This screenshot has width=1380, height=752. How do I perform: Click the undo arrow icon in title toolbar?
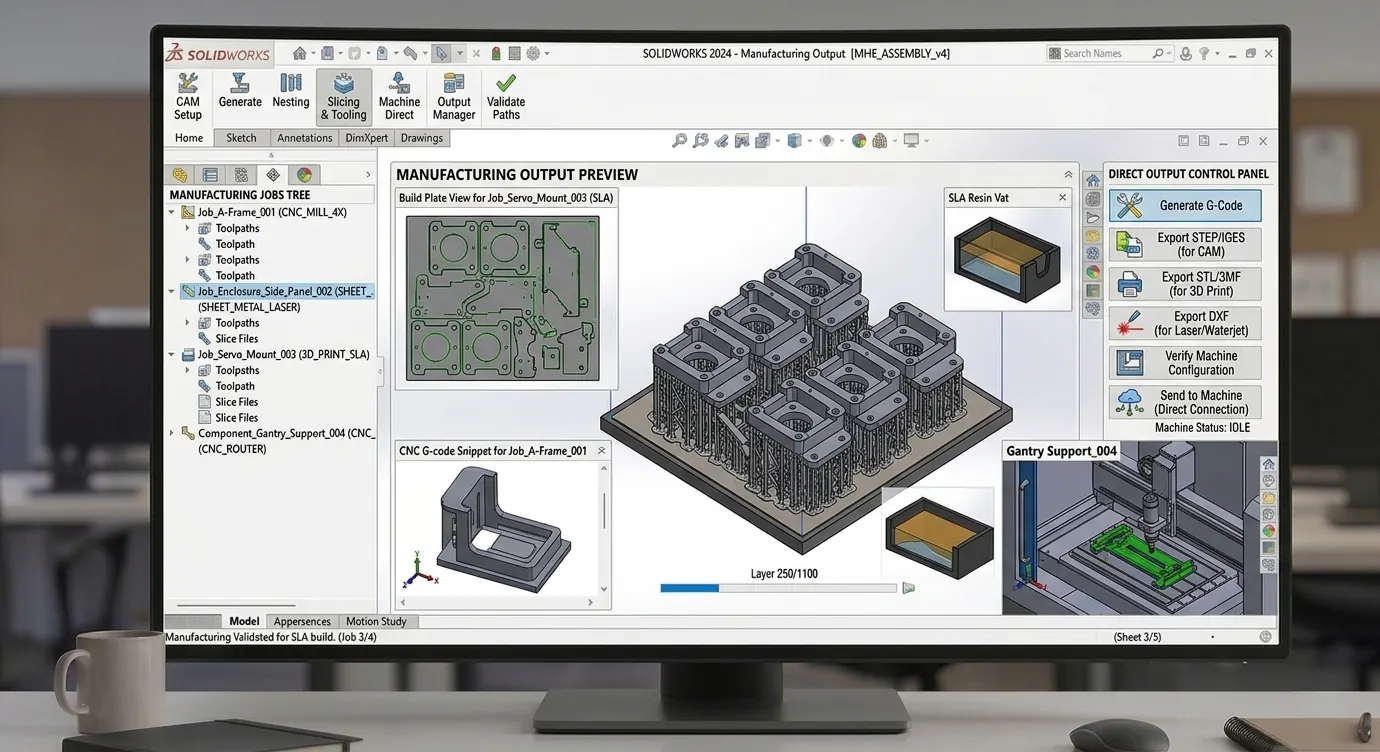(x=410, y=53)
